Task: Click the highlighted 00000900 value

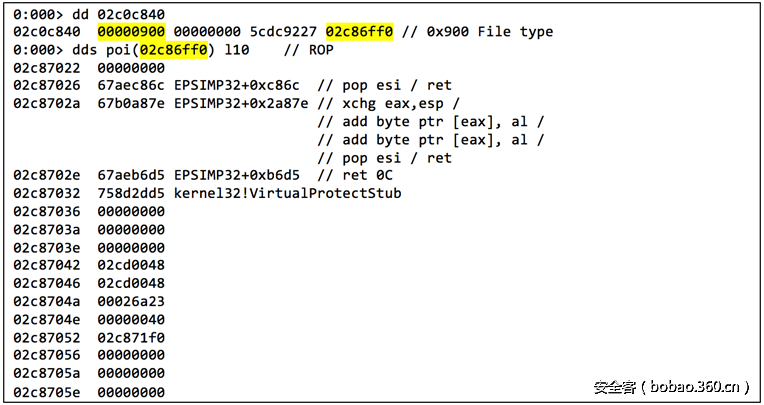Action: coord(131,32)
